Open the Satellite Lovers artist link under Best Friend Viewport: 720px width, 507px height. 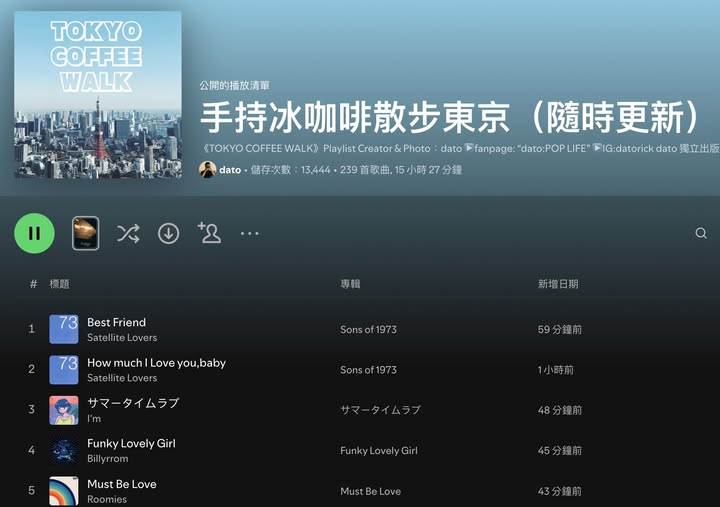click(x=122, y=338)
